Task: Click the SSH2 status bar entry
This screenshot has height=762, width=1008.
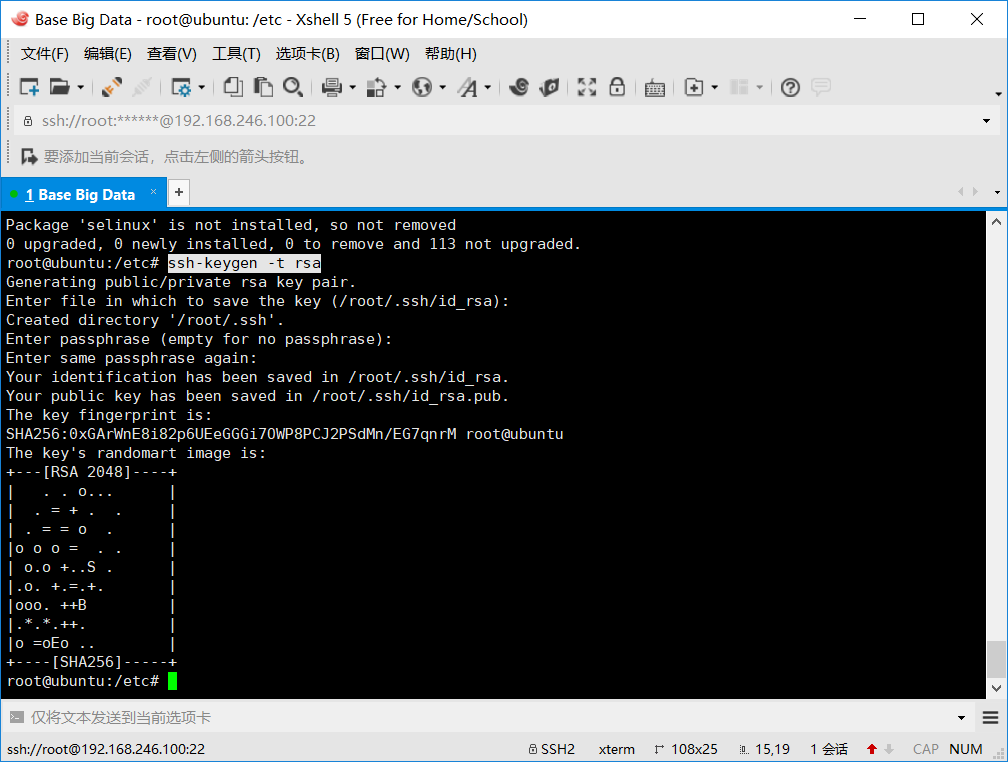Action: [x=552, y=749]
